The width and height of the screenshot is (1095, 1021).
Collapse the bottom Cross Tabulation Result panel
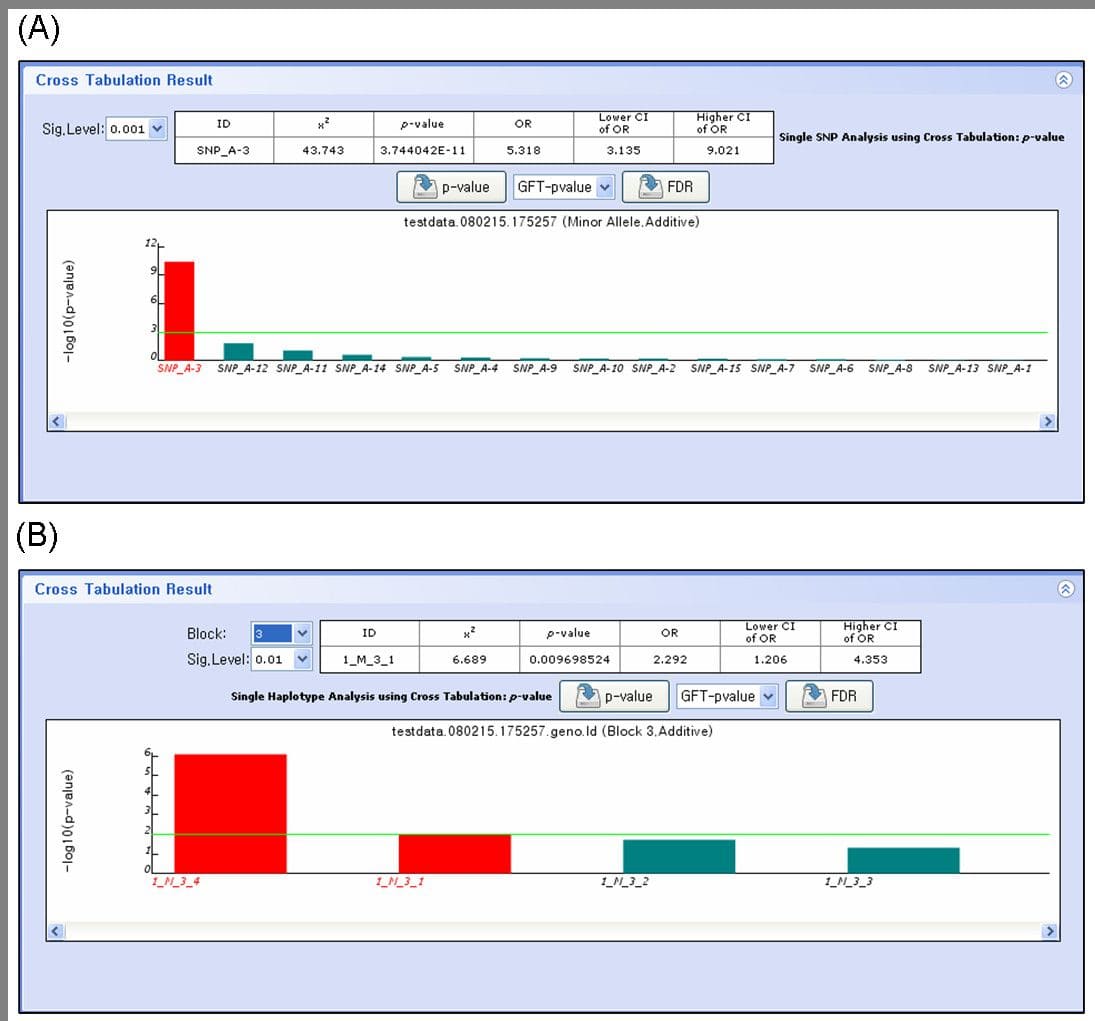pyautogui.click(x=1066, y=590)
